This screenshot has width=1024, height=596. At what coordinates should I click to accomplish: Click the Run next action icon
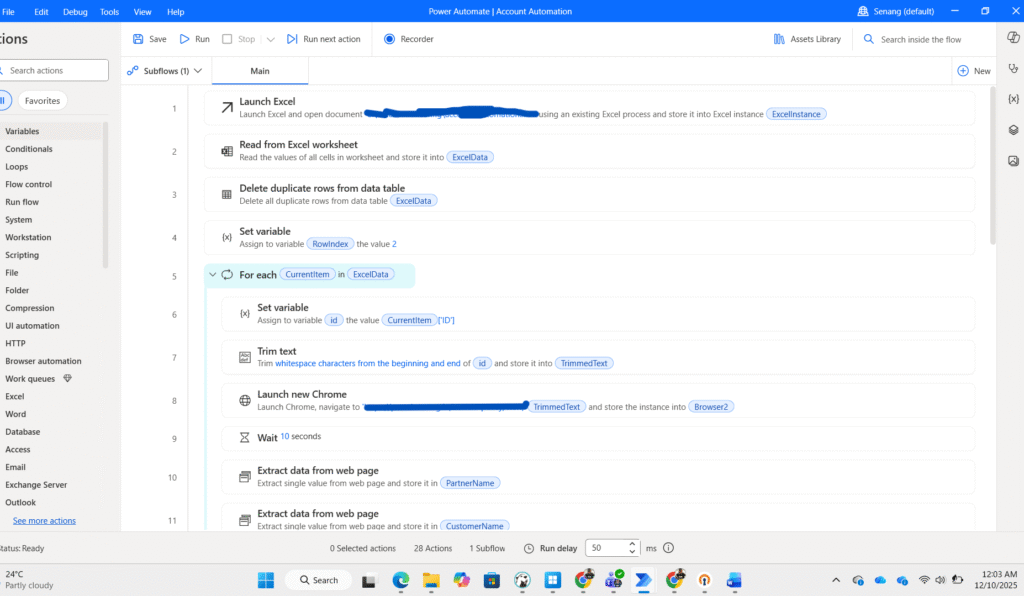292,39
